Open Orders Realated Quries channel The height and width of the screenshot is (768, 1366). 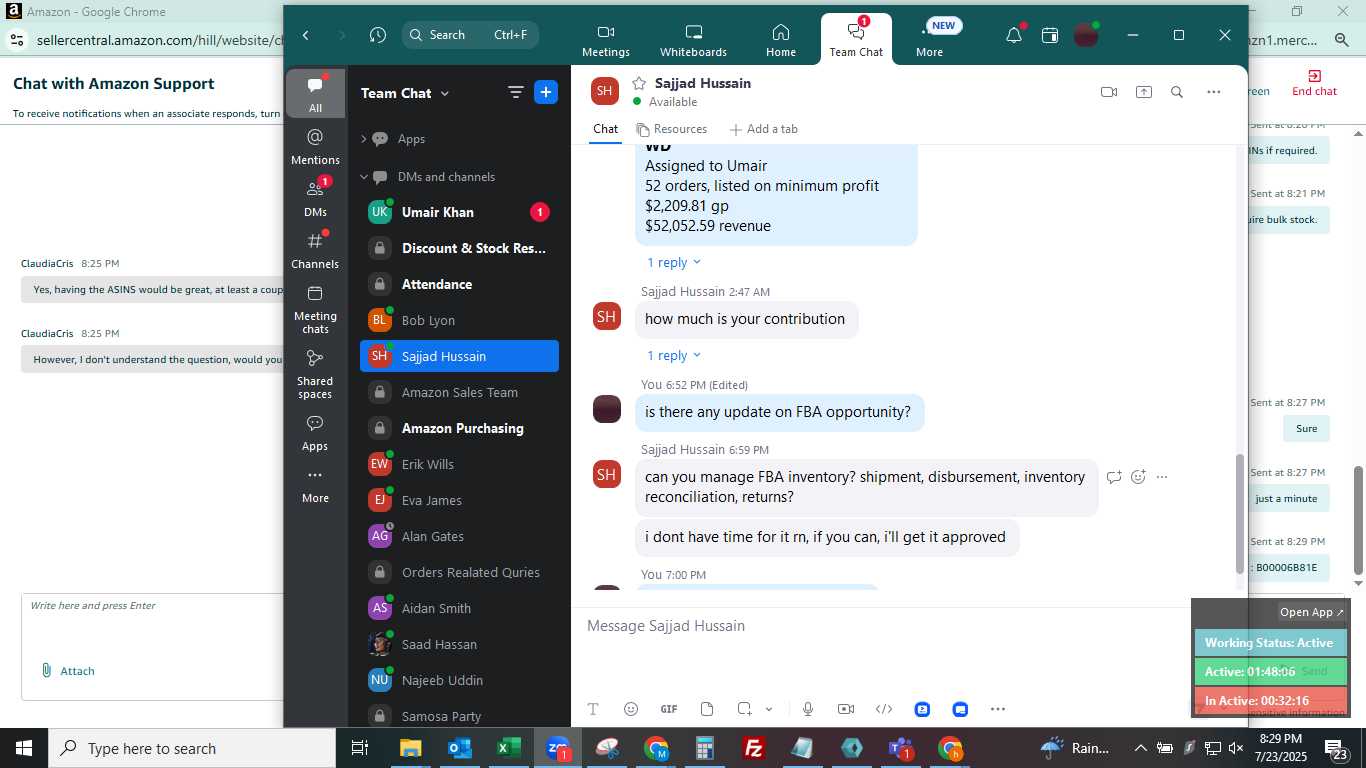pyautogui.click(x=459, y=572)
